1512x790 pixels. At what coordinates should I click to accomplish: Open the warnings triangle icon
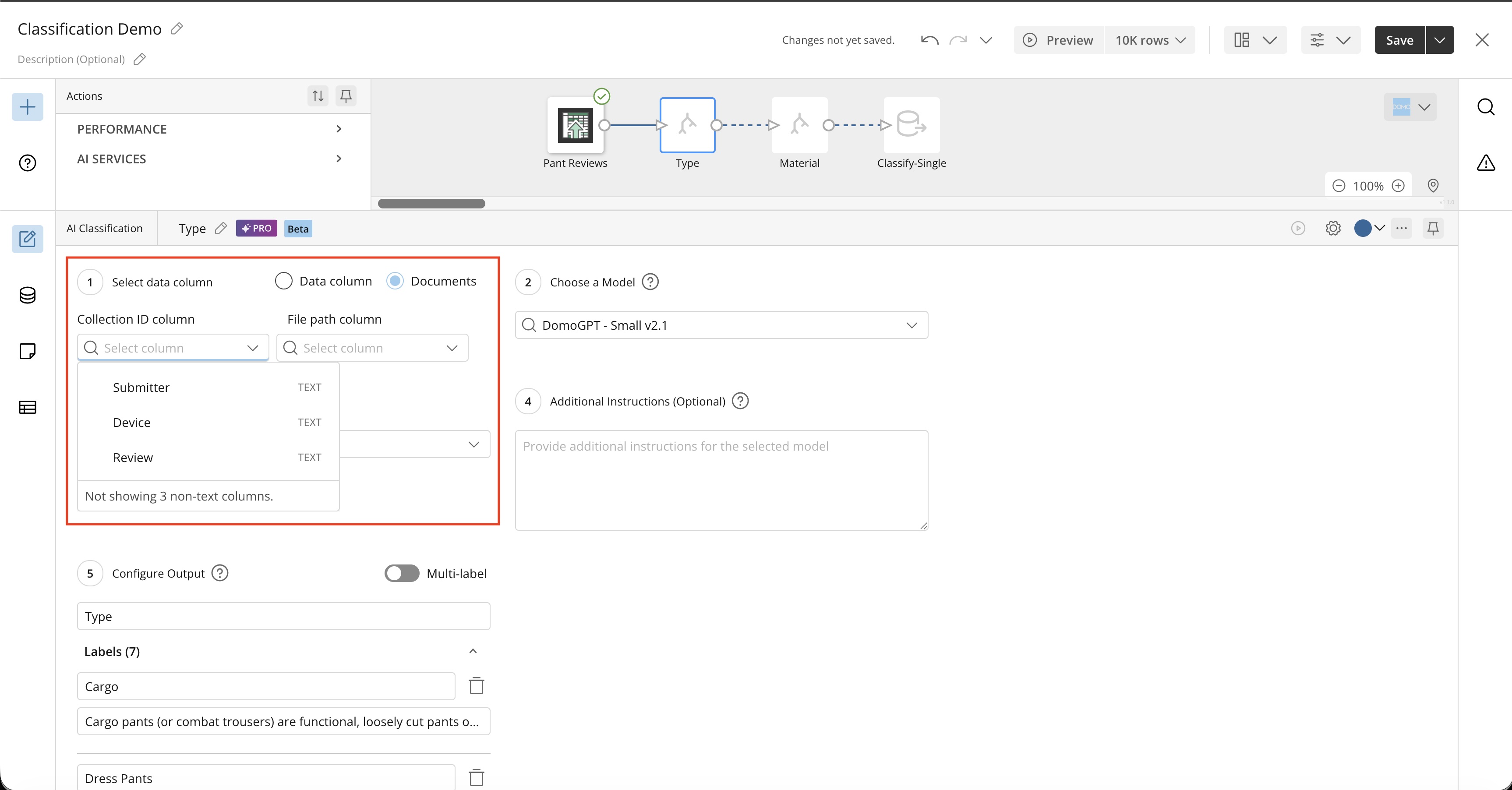(1486, 163)
